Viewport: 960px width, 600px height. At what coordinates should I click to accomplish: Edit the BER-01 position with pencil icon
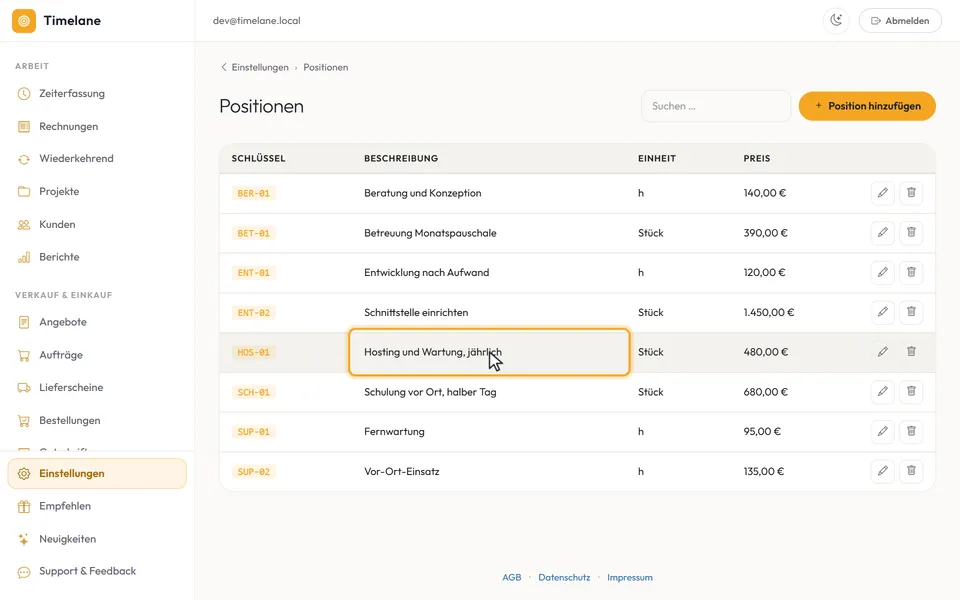pyautogui.click(x=882, y=193)
